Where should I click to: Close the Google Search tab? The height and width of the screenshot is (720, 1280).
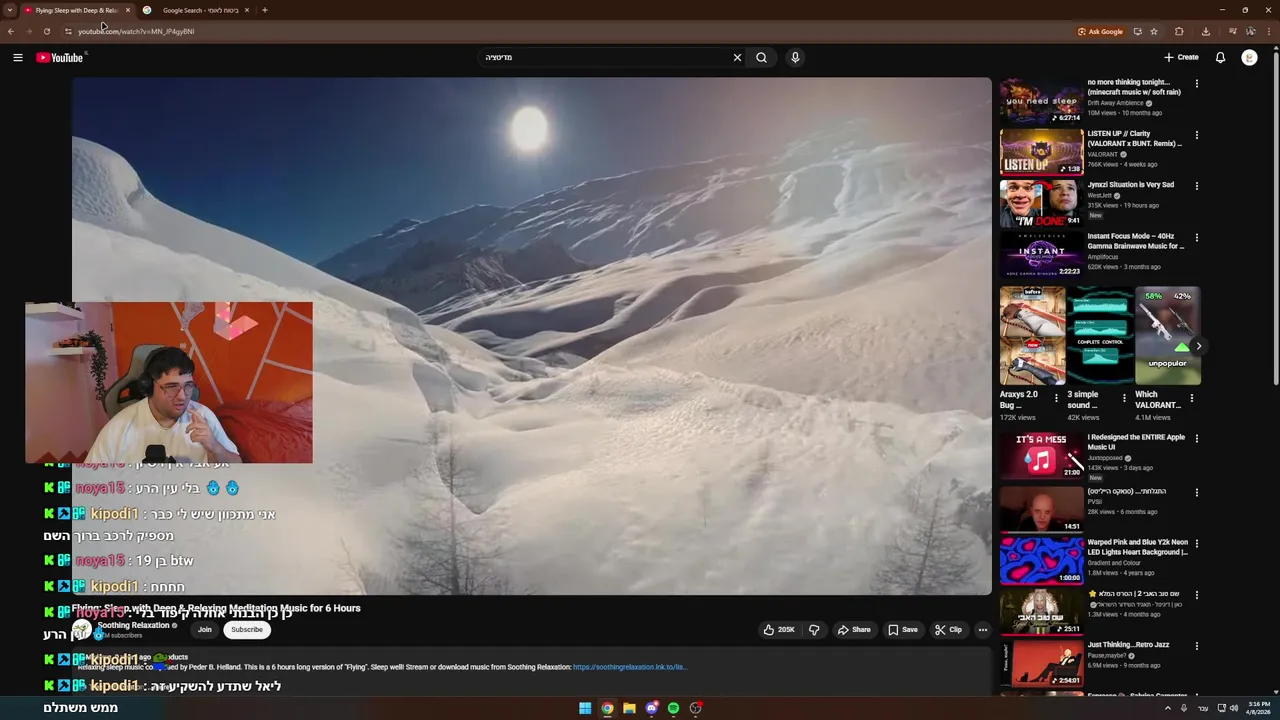(x=247, y=10)
